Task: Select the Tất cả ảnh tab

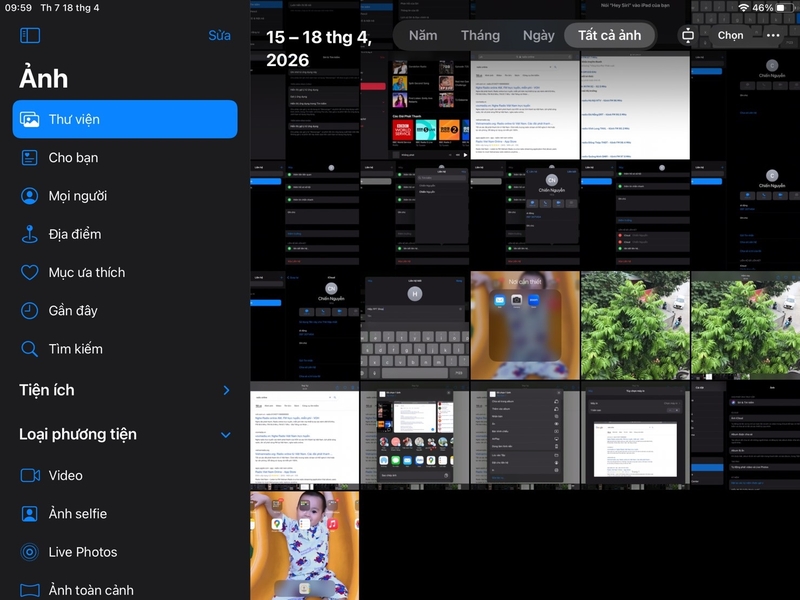Action: click(x=610, y=35)
